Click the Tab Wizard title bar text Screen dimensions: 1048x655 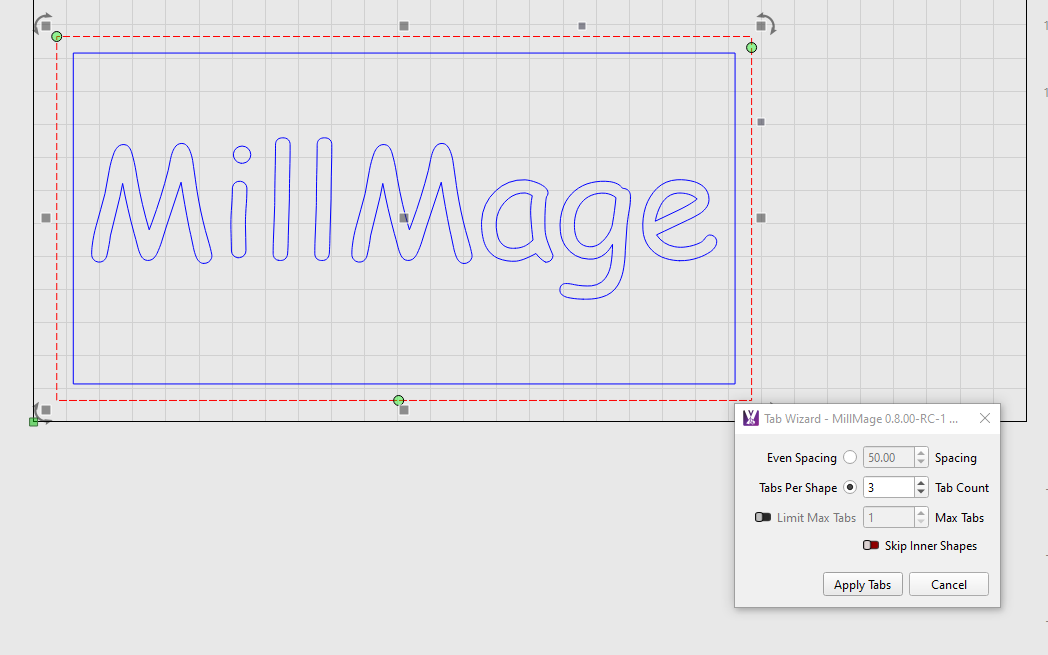[x=861, y=418]
